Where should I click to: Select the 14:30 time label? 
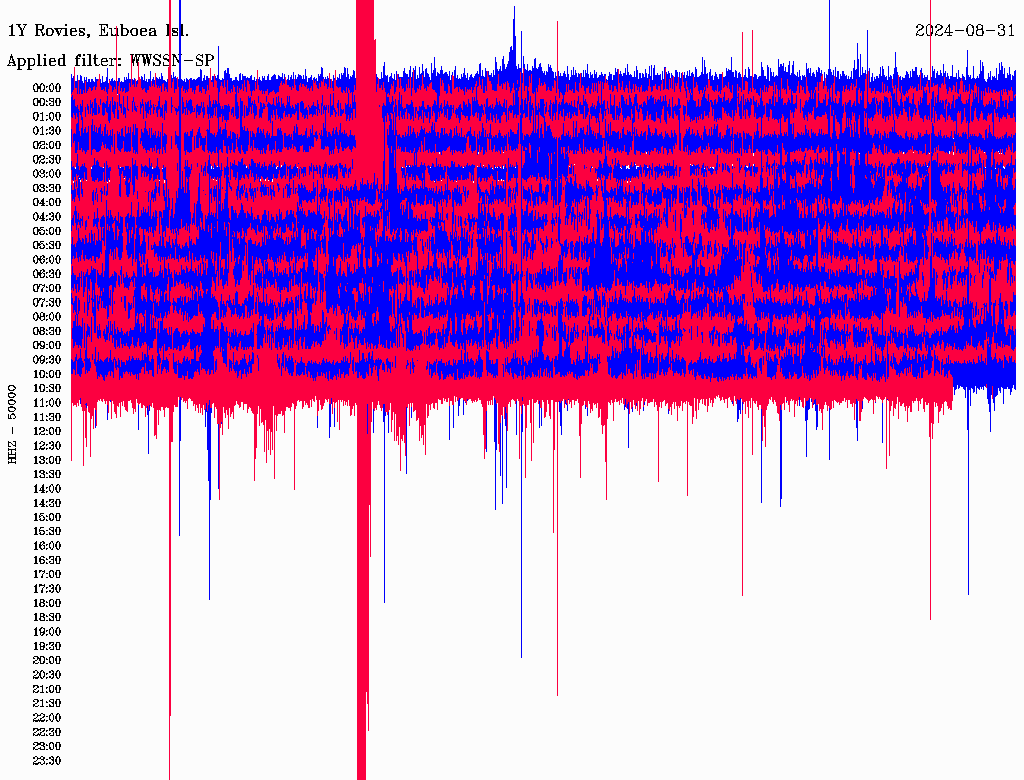(47, 504)
